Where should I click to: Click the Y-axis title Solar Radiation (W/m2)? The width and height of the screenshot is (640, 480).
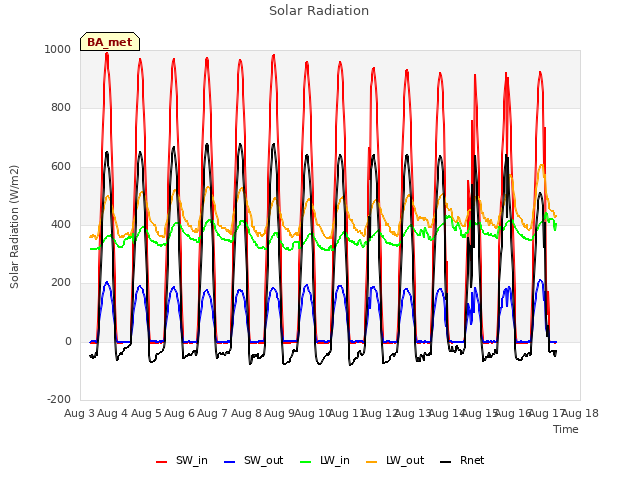click(14, 227)
